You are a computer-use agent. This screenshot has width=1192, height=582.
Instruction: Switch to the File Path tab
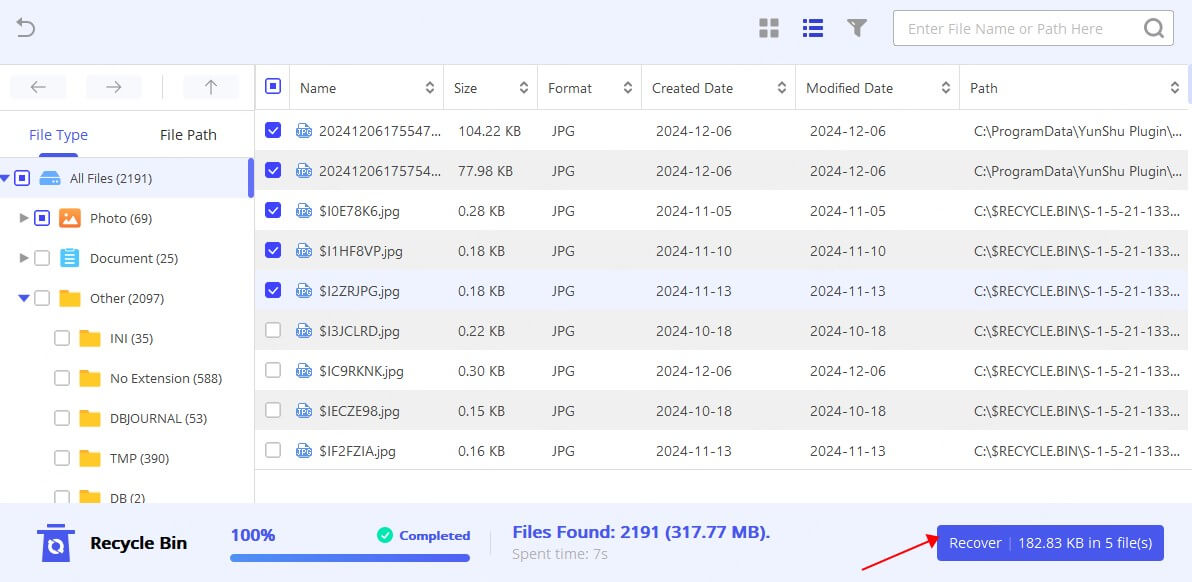point(187,134)
